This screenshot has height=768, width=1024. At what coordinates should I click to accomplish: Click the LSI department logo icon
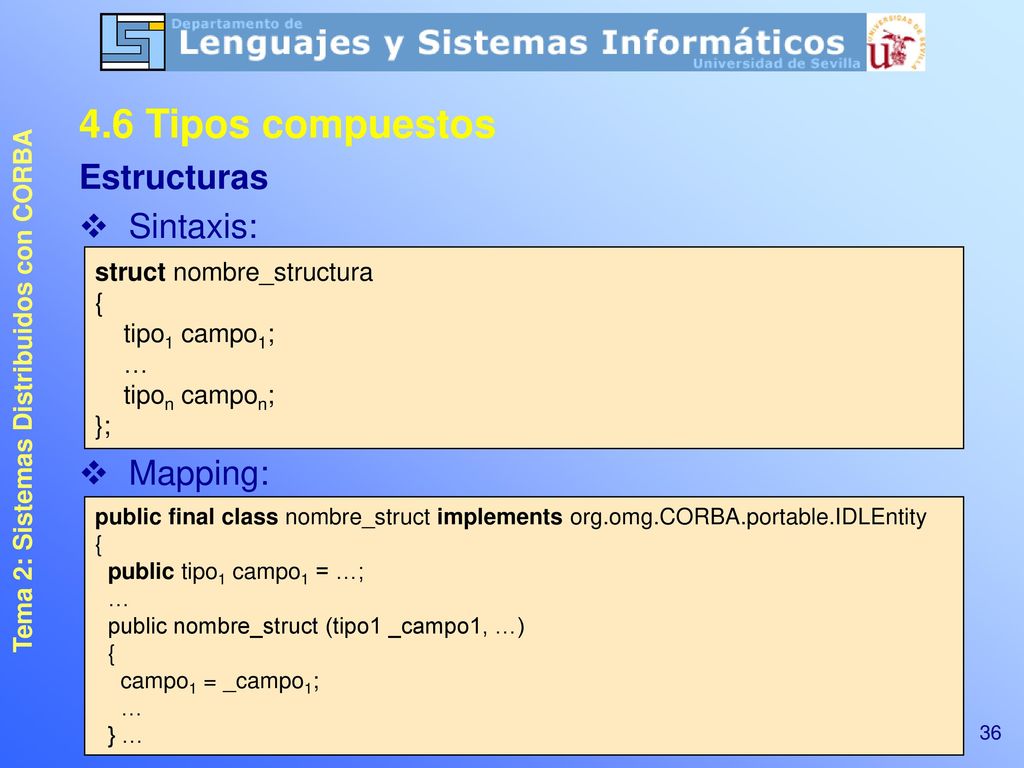coord(133,42)
